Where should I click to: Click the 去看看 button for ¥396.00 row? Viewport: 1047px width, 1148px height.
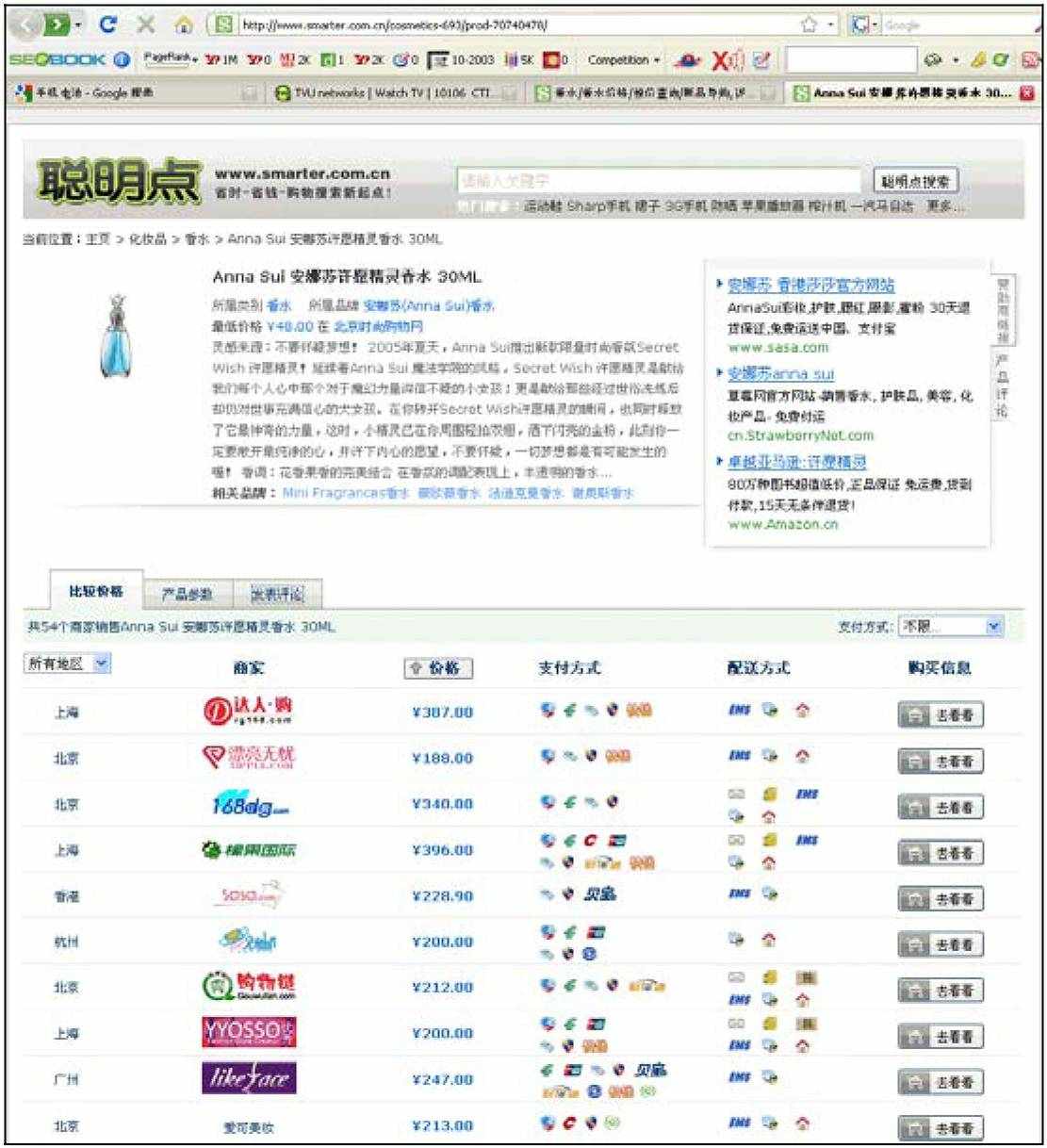coord(940,854)
